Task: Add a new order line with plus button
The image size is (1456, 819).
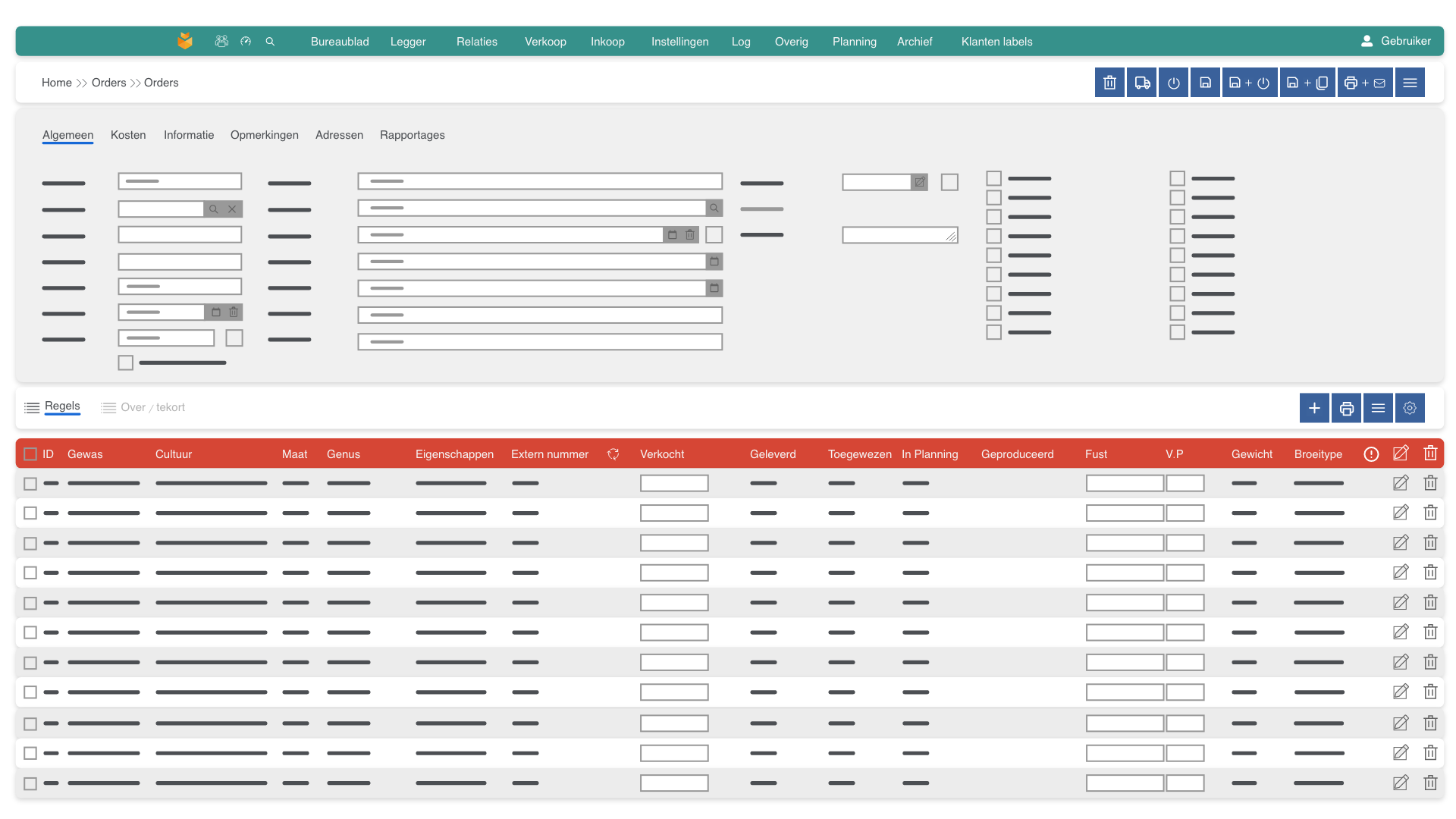Action: click(1314, 408)
